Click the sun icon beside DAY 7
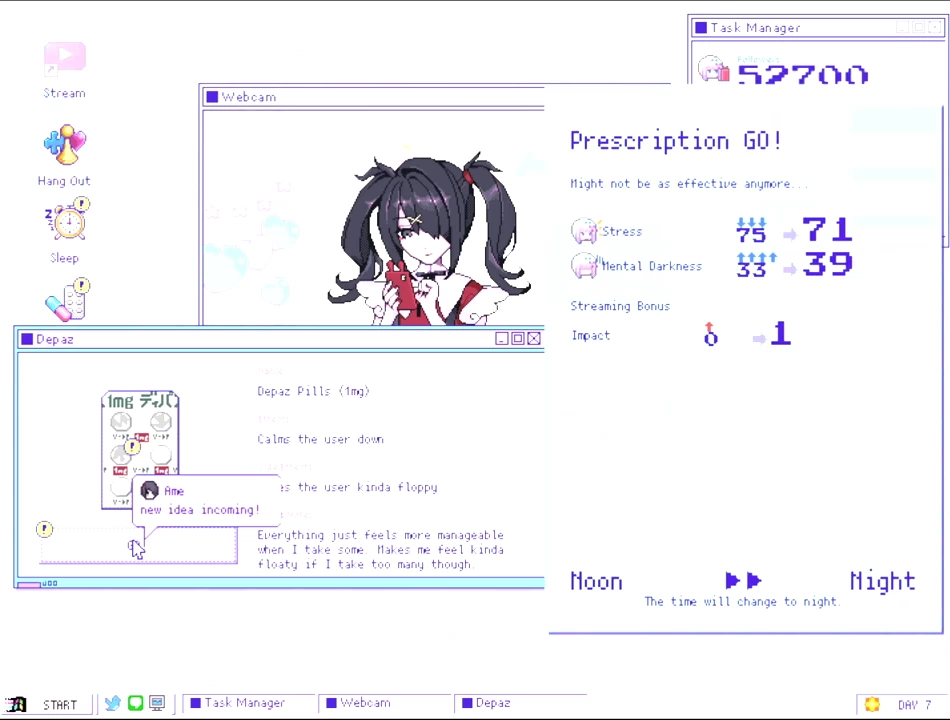Image resolution: width=950 pixels, height=720 pixels. [x=872, y=704]
